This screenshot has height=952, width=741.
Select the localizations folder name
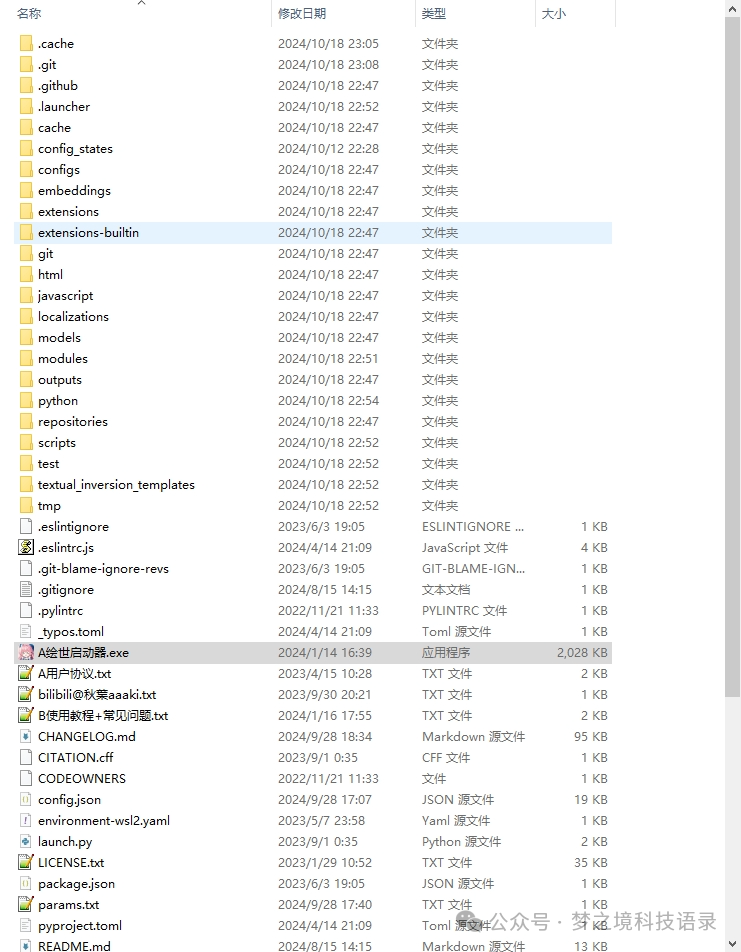[x=73, y=317]
